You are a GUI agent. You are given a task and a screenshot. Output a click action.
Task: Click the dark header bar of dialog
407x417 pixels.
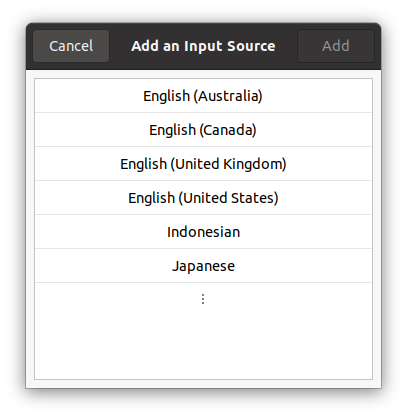287,46
